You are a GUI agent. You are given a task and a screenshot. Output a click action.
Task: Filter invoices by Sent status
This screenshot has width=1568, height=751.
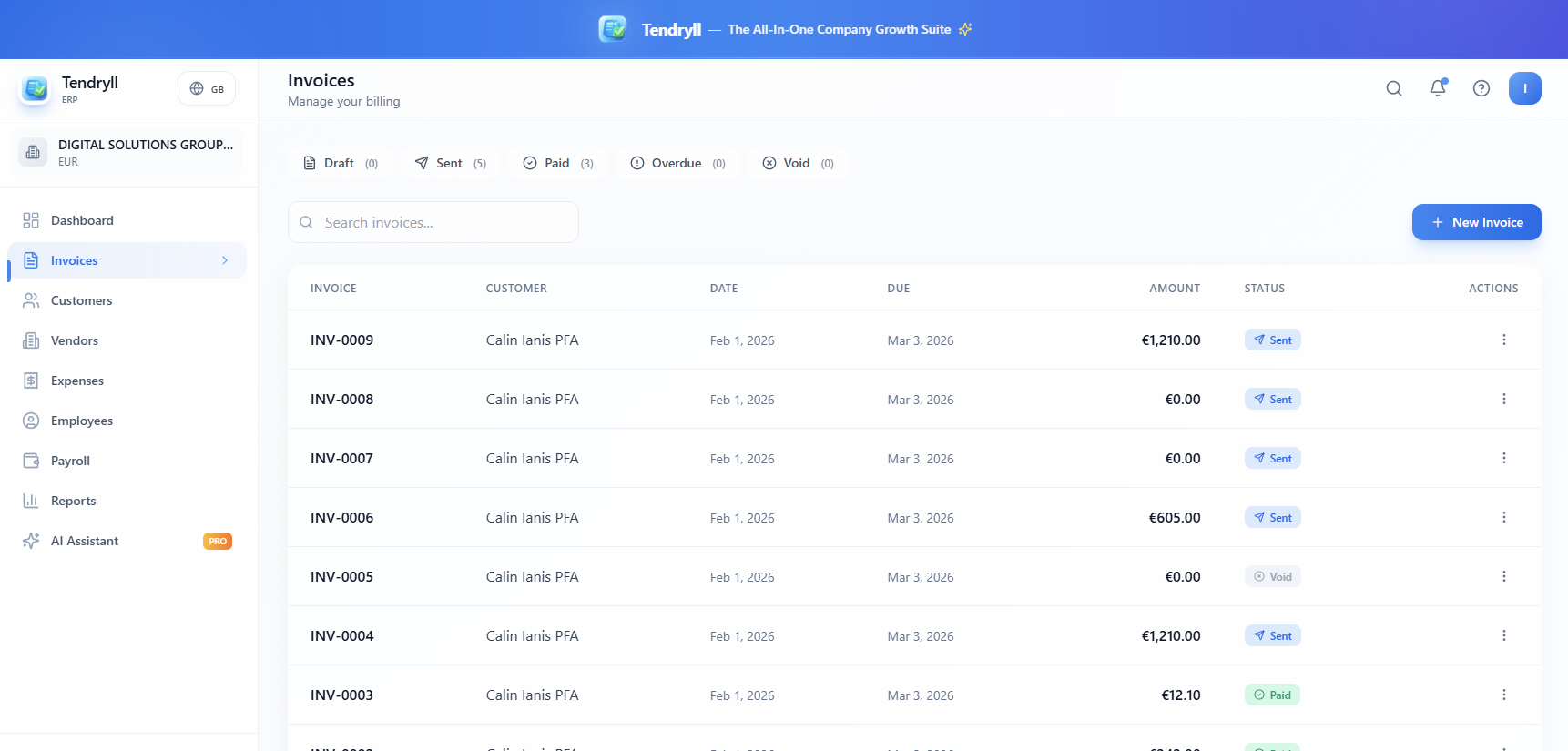[450, 163]
